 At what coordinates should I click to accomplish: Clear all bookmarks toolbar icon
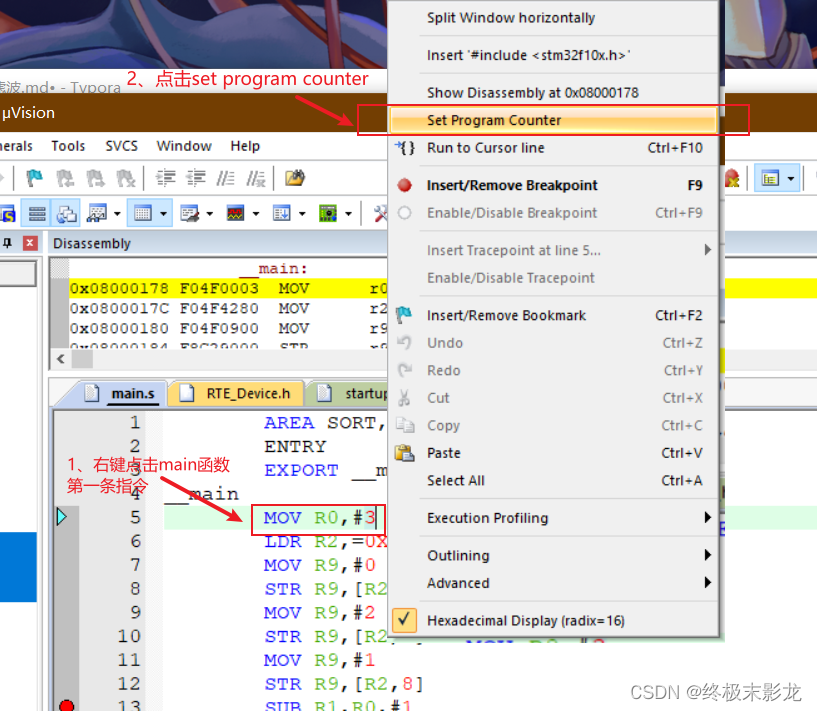coord(126,178)
